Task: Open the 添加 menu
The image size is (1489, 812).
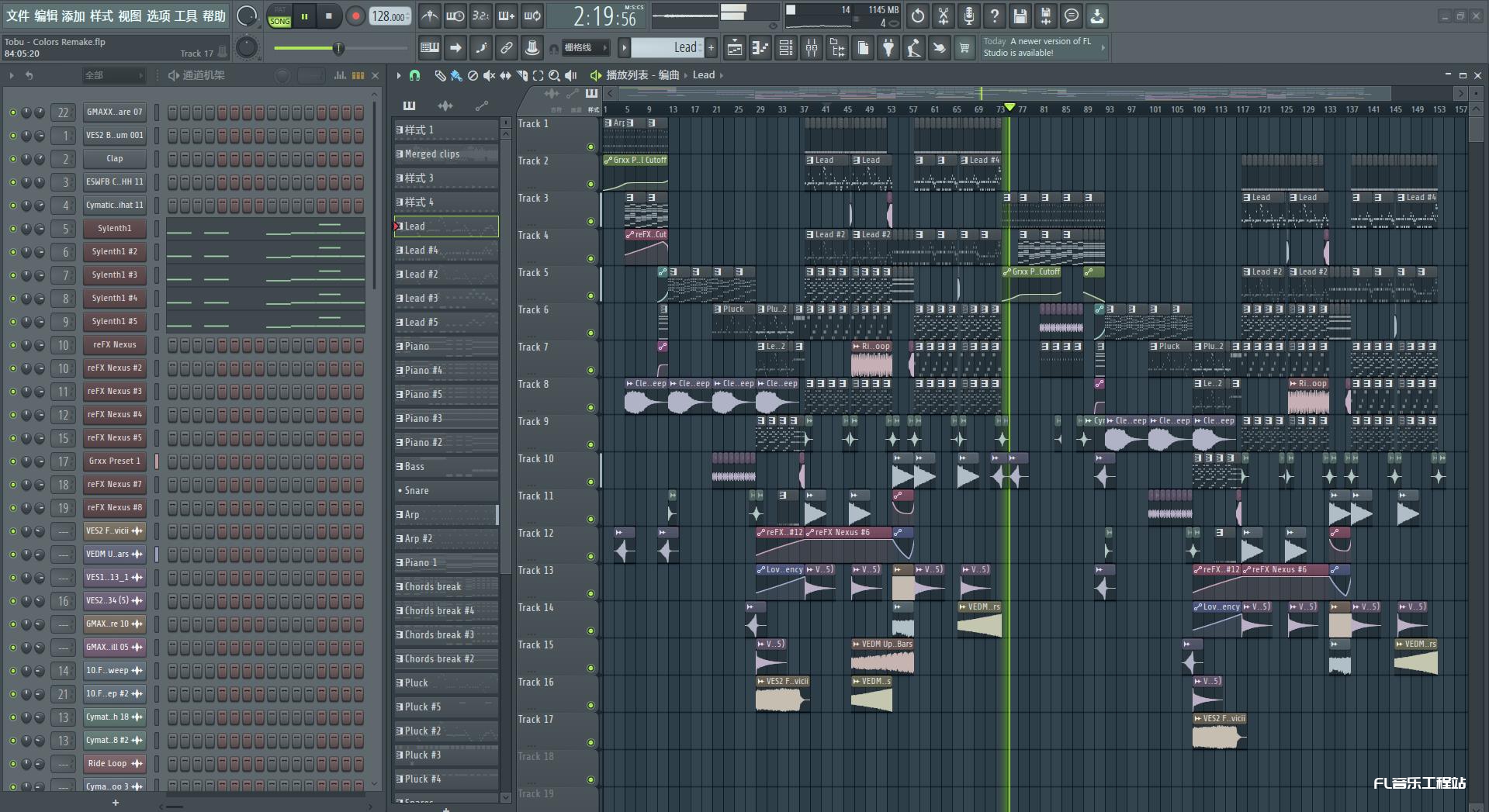Action: [74, 16]
